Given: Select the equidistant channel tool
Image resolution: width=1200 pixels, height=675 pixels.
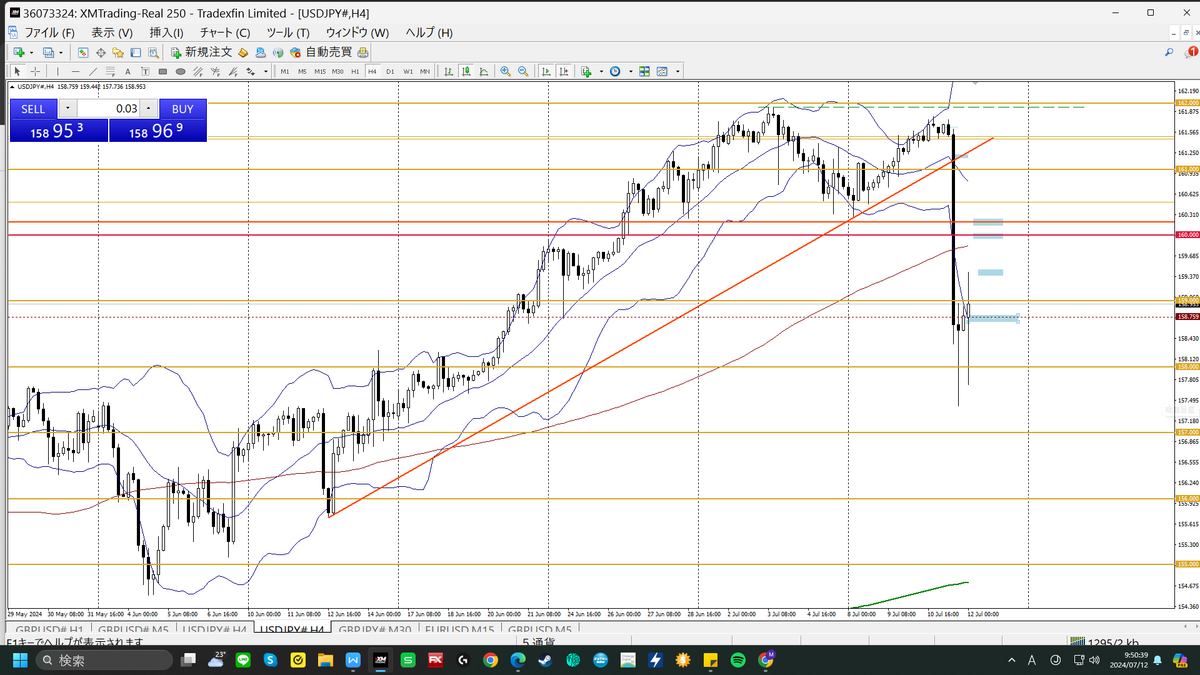Looking at the screenshot, I should [198, 71].
